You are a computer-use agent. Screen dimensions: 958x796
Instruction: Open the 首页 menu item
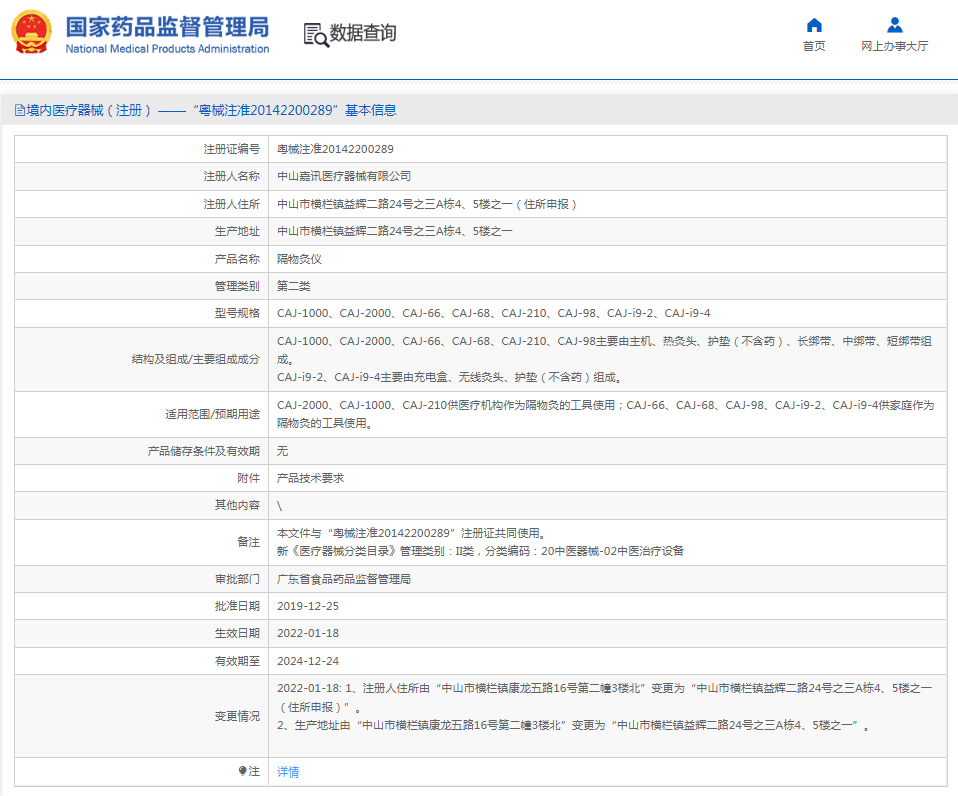point(814,46)
